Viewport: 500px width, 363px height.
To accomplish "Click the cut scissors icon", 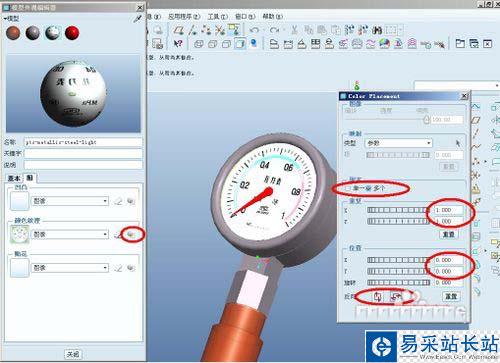I will pyautogui.click(x=294, y=30).
